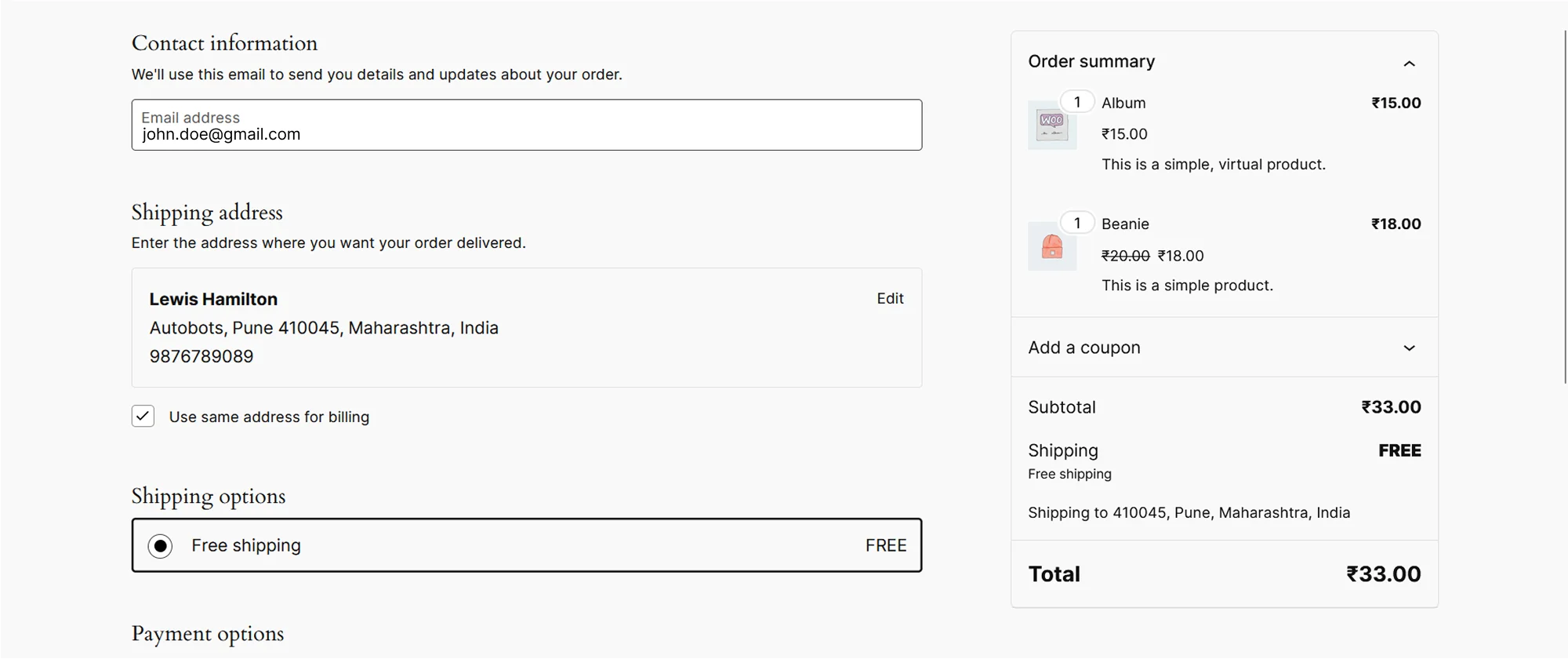Click the Album product thumbnail

[x=1051, y=126]
